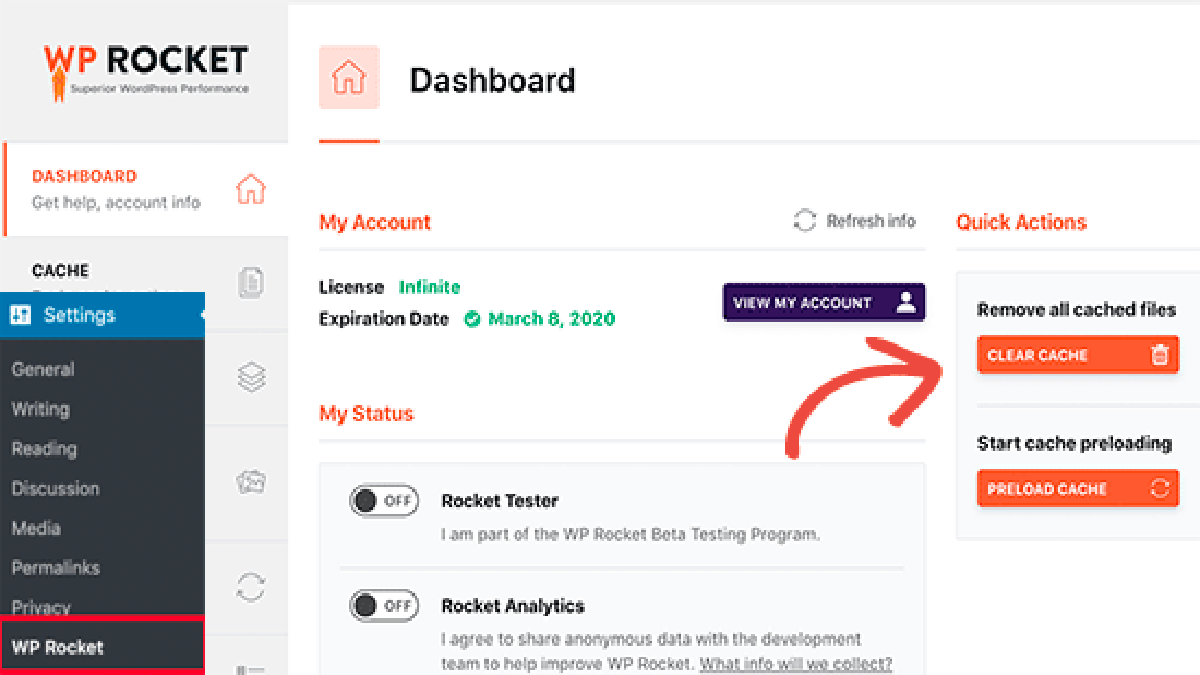Image resolution: width=1200 pixels, height=675 pixels.
Task: Select the Cache file icon in the sidebar
Action: 250,283
